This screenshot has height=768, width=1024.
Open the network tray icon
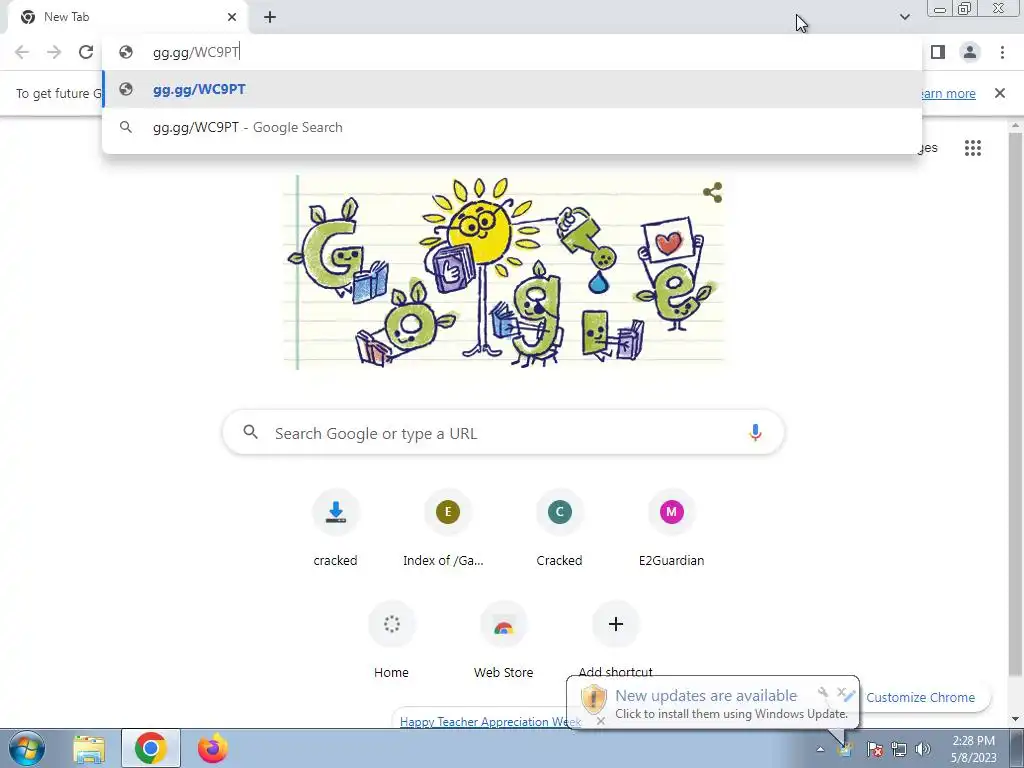coord(899,749)
